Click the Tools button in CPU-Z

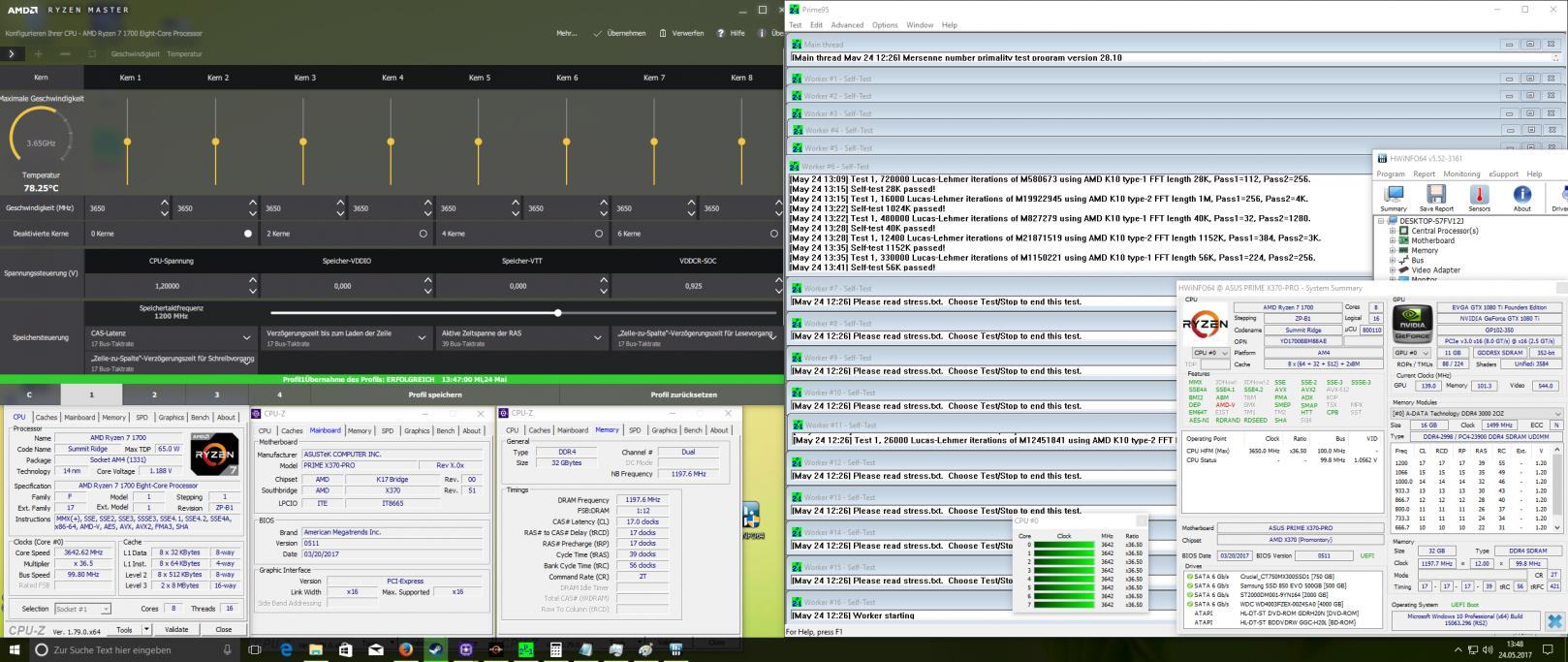tap(124, 629)
